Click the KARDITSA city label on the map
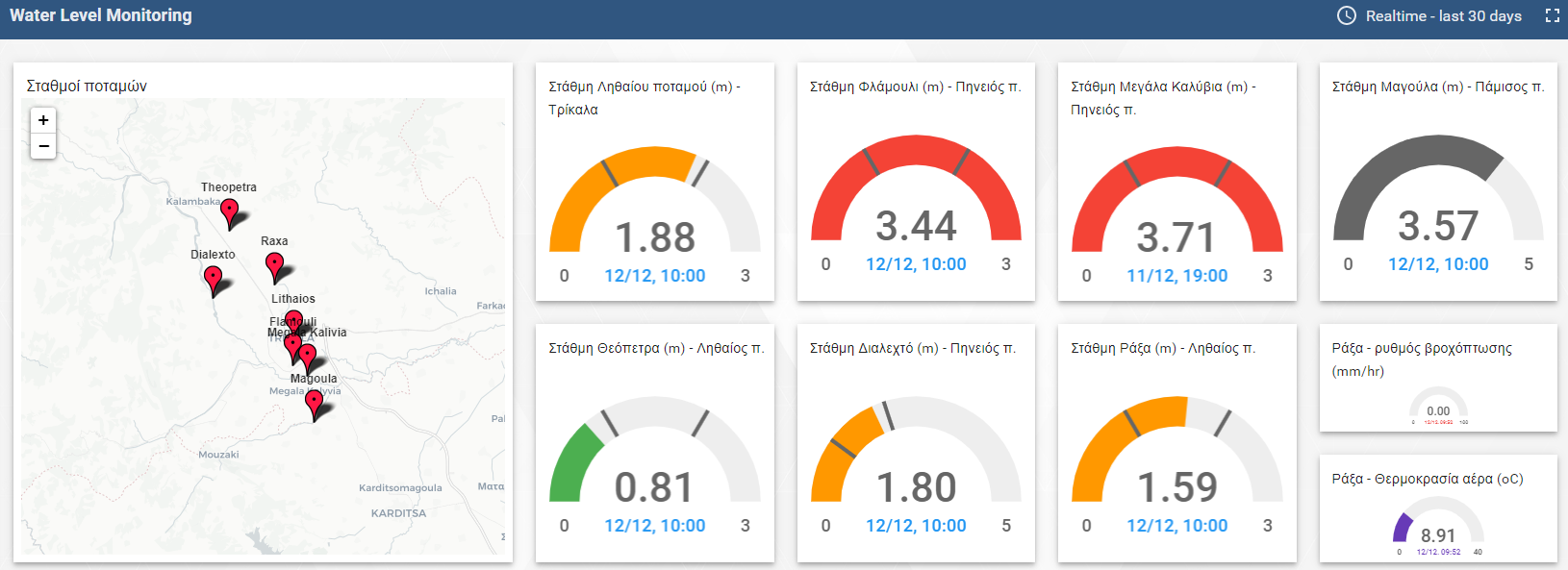 tap(398, 513)
